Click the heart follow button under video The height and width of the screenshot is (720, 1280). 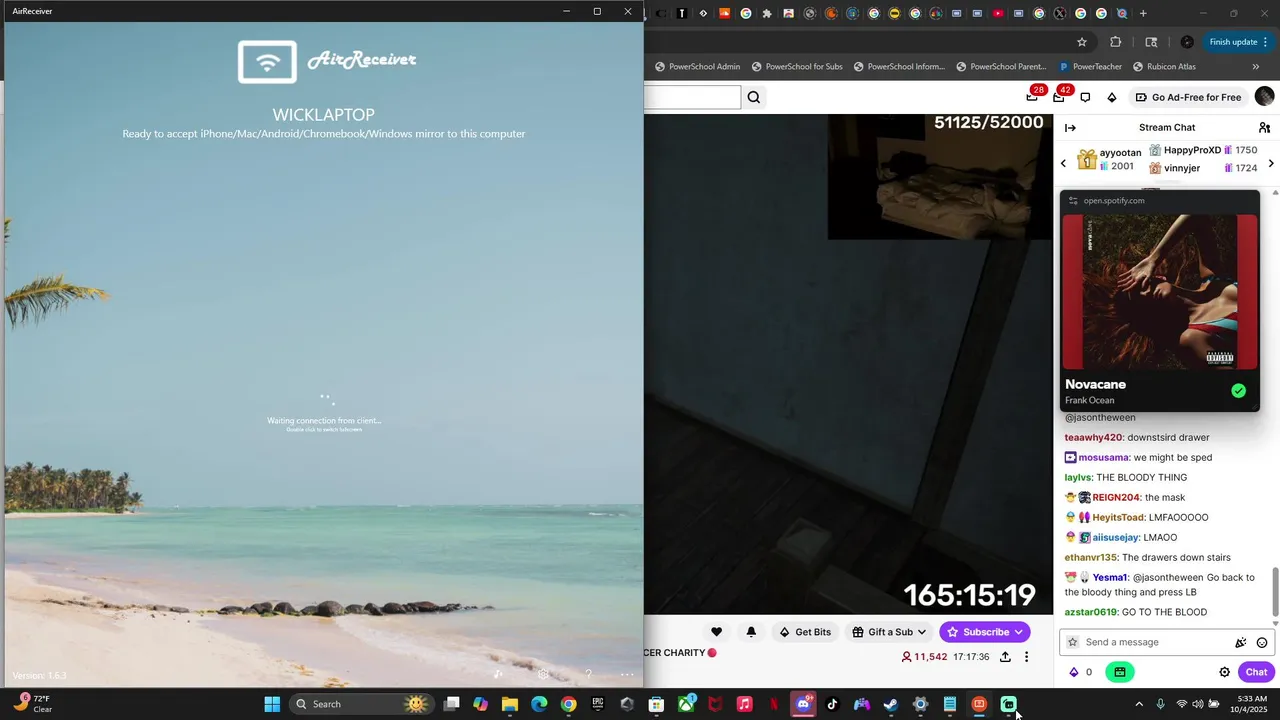(716, 632)
